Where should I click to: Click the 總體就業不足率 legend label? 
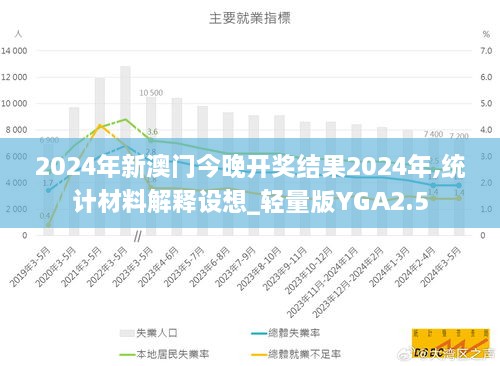[304, 354]
